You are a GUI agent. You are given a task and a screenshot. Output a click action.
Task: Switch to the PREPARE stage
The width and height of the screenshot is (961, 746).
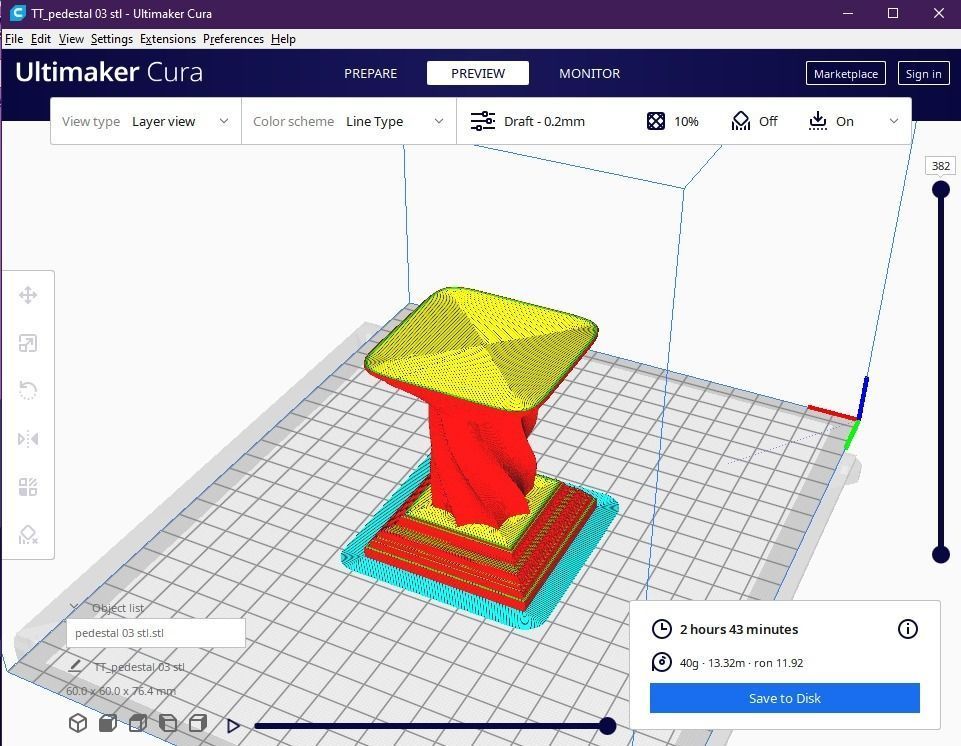point(371,74)
